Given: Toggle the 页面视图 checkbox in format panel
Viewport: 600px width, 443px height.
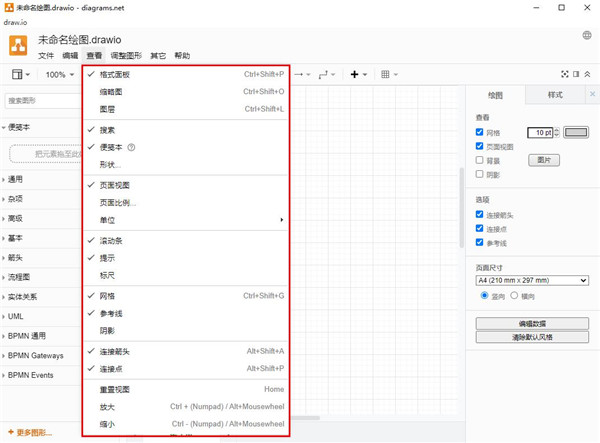Looking at the screenshot, I should click(479, 146).
